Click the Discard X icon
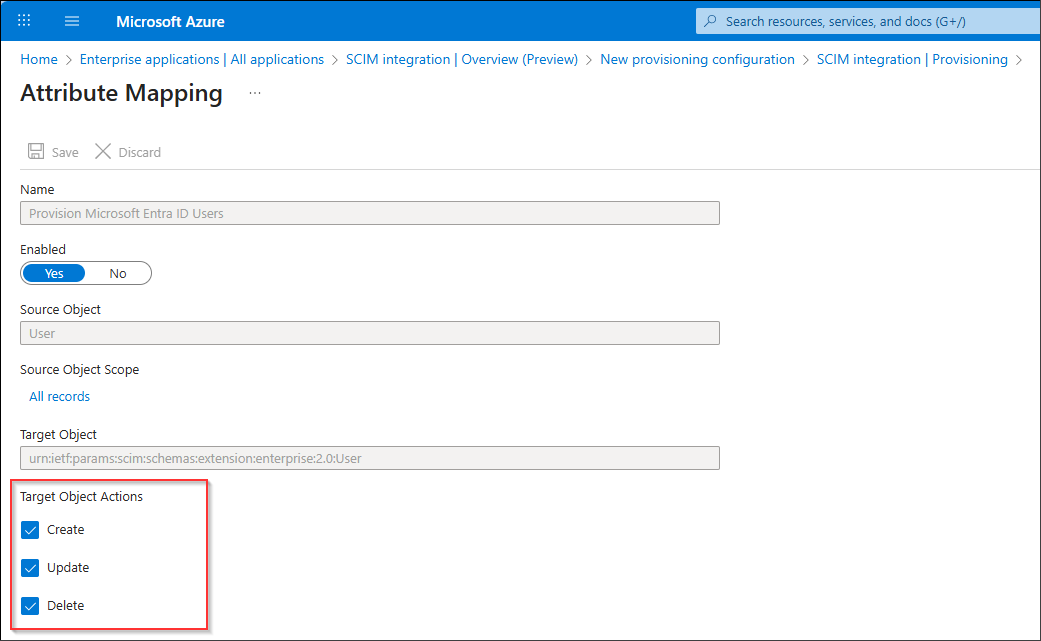The image size is (1041, 641). (x=103, y=151)
